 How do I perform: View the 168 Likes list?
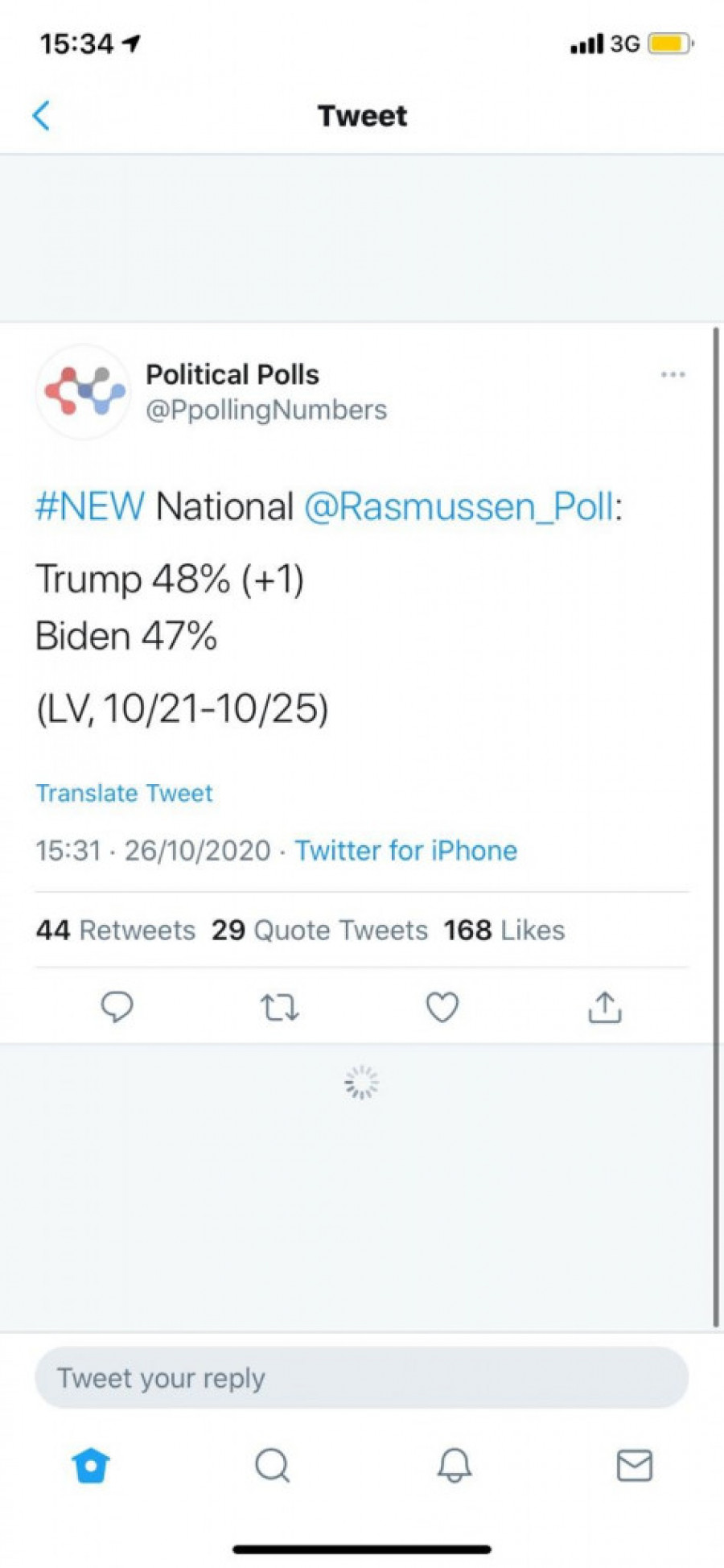click(504, 930)
